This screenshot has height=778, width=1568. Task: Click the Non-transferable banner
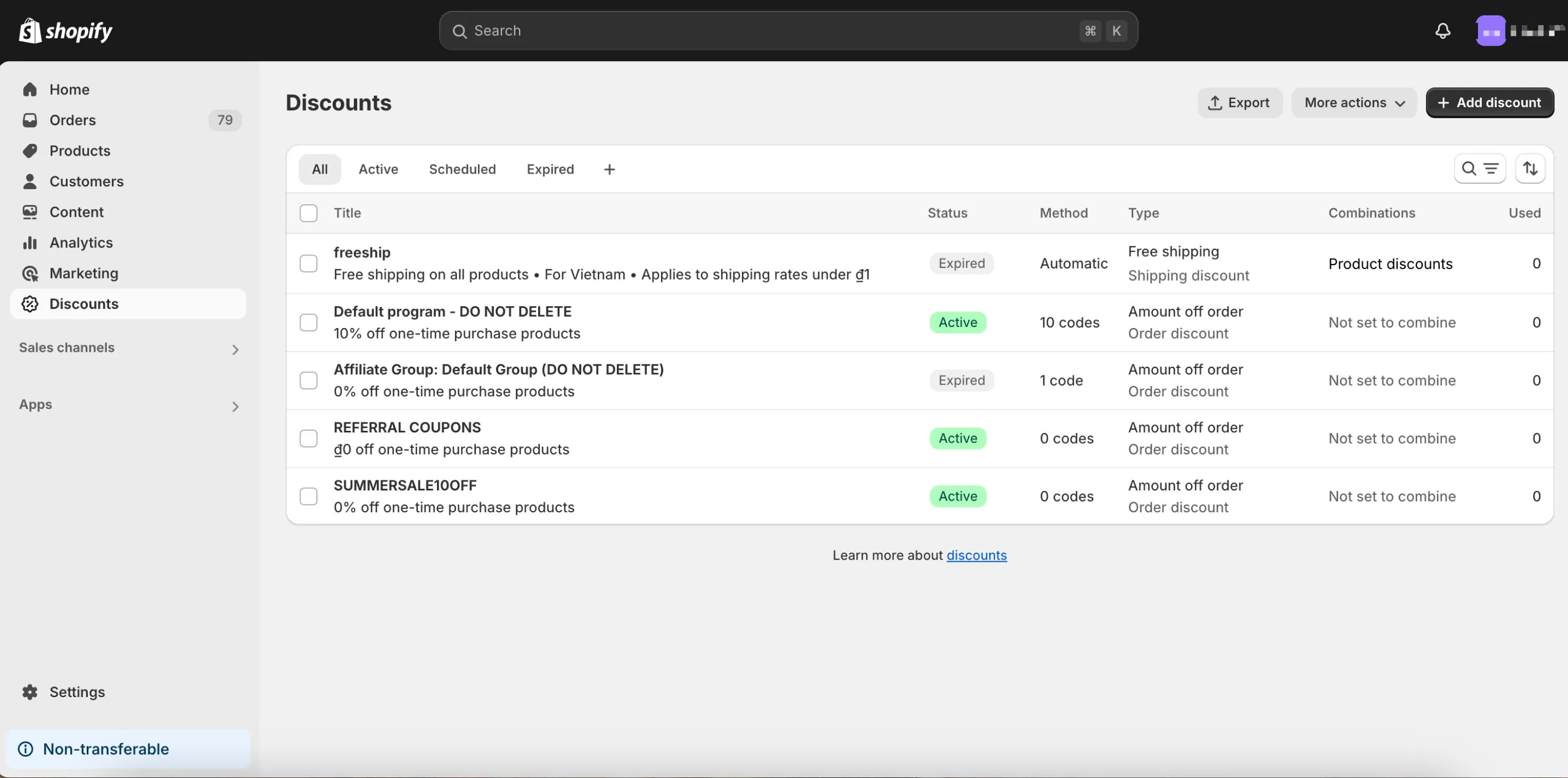click(128, 749)
